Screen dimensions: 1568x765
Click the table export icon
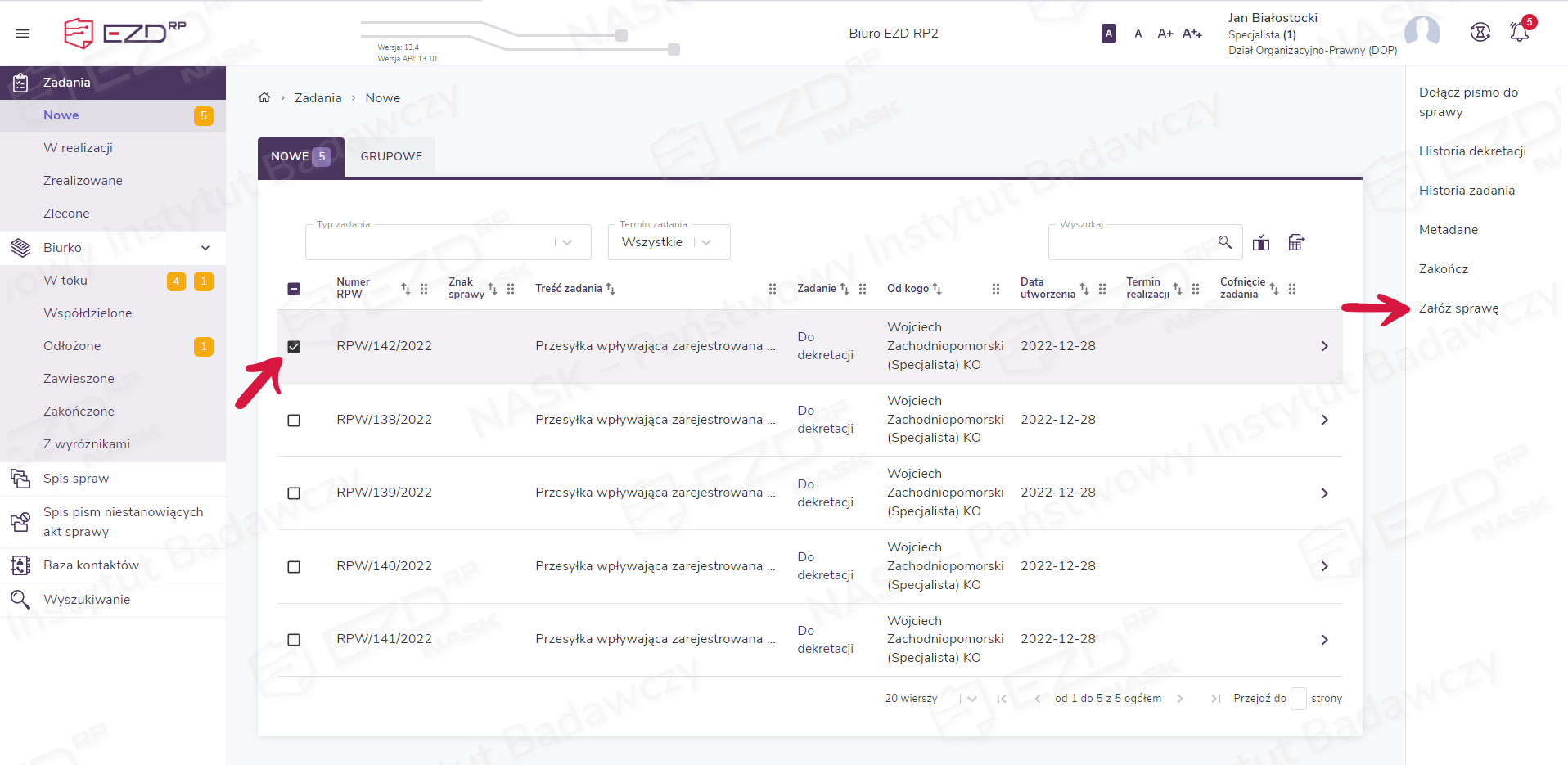click(1296, 242)
